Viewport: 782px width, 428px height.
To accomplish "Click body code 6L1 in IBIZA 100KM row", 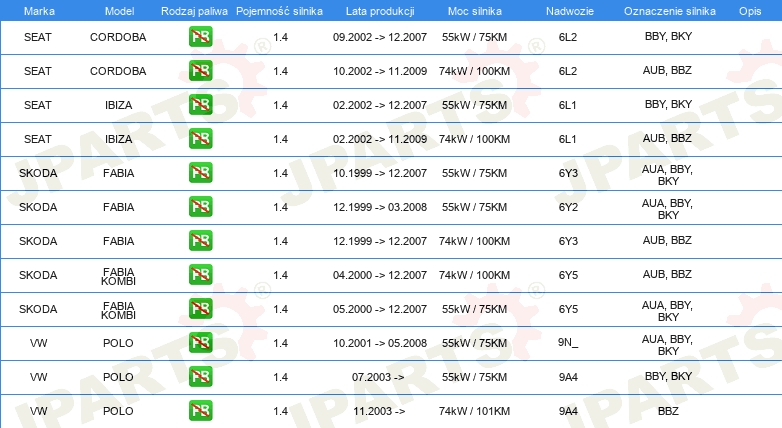I will 568,139.
